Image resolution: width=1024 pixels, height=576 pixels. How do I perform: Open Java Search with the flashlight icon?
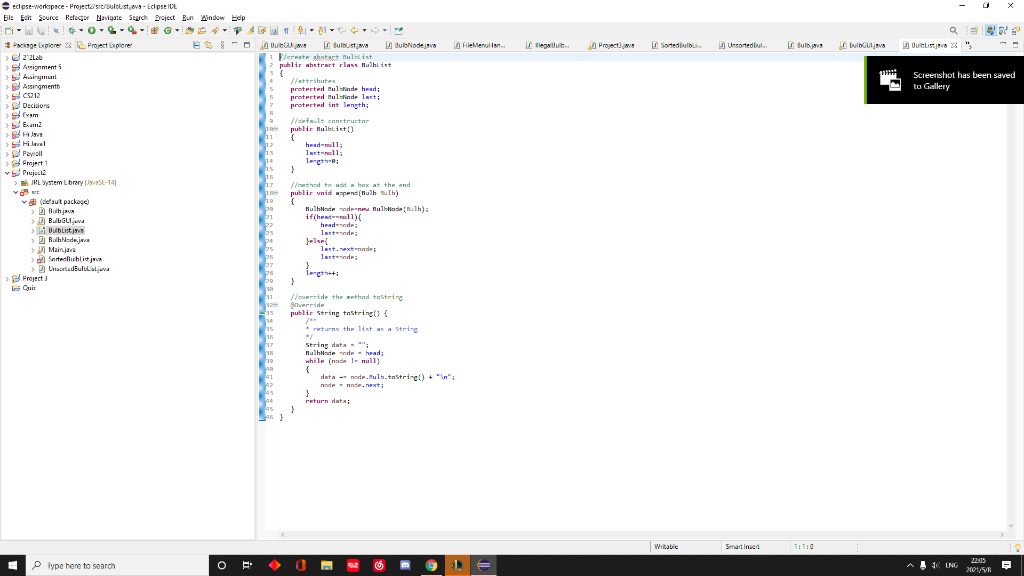213,31
